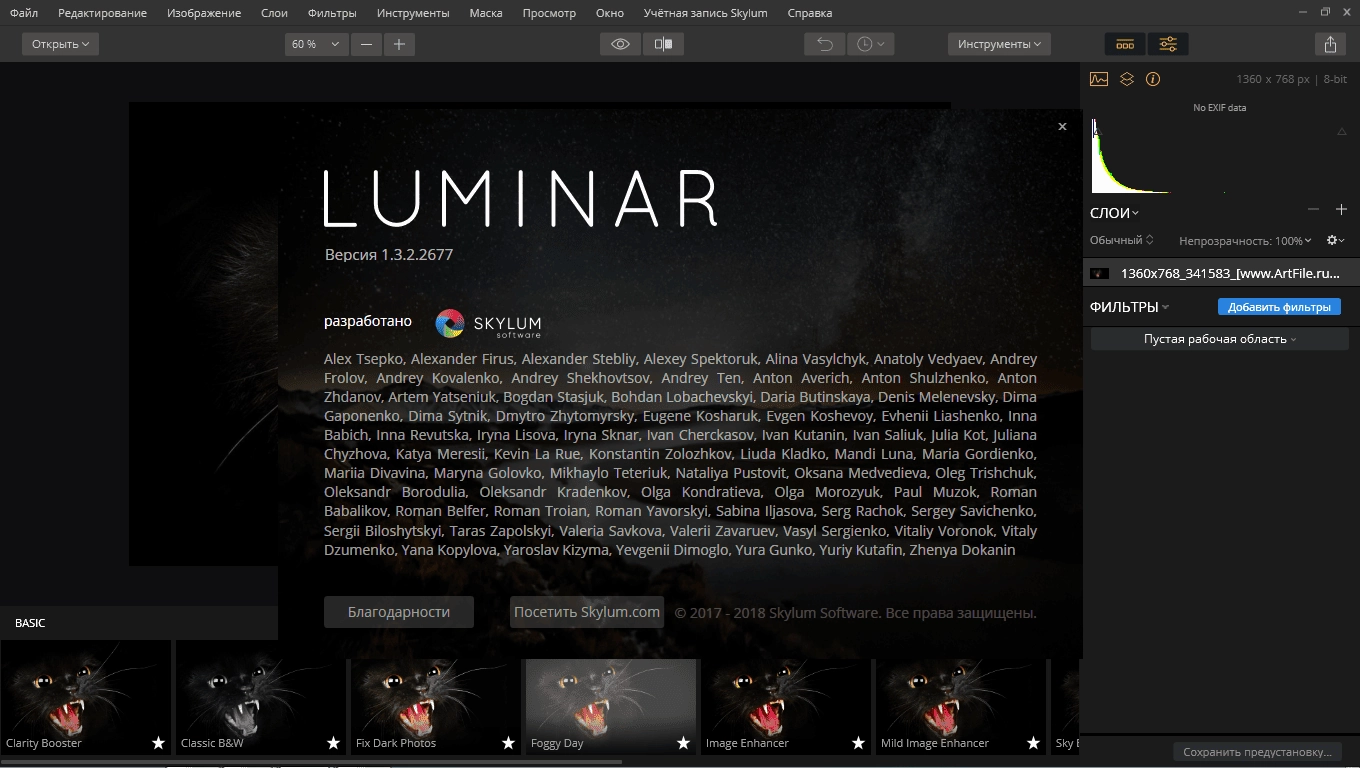Image resolution: width=1360 pixels, height=768 pixels.
Task: Favorite the Image Enhancer preset star
Action: point(858,743)
